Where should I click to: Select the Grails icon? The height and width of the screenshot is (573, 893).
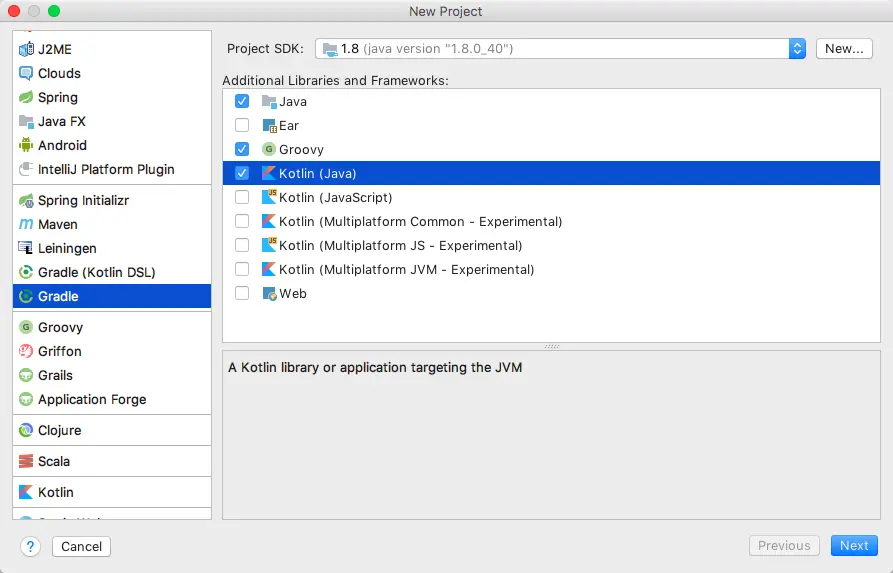click(26, 375)
